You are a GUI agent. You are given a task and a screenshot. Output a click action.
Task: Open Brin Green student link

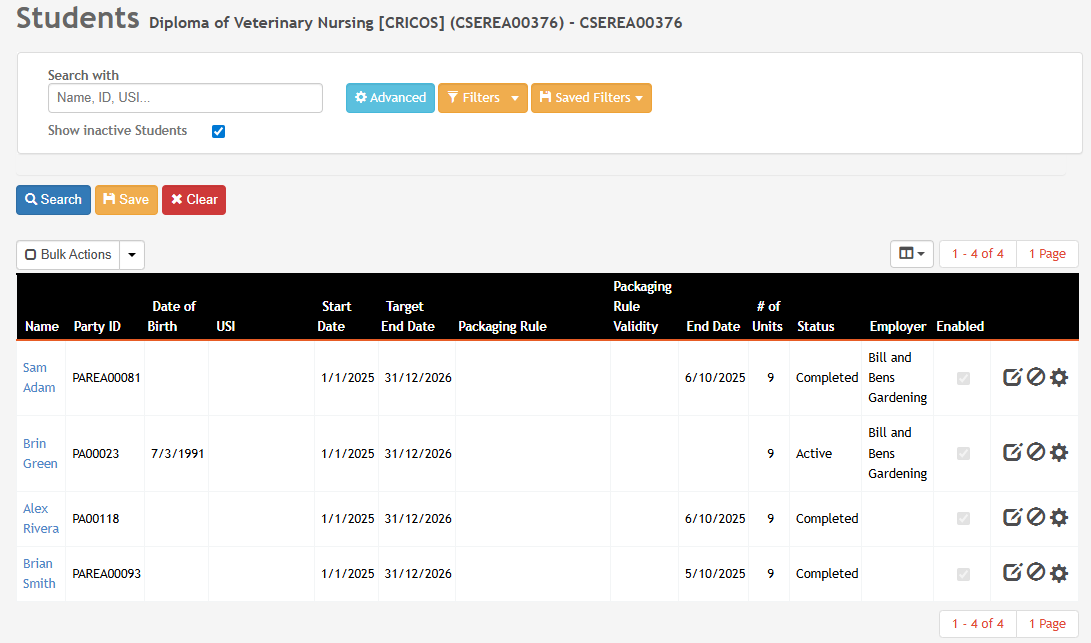pyautogui.click(x=40, y=453)
